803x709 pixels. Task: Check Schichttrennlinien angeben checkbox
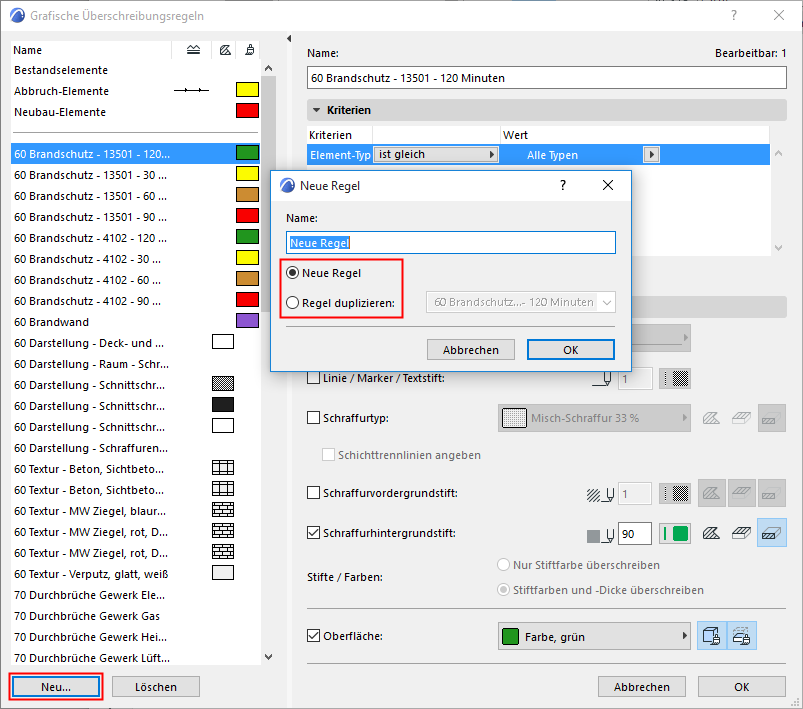click(x=328, y=454)
